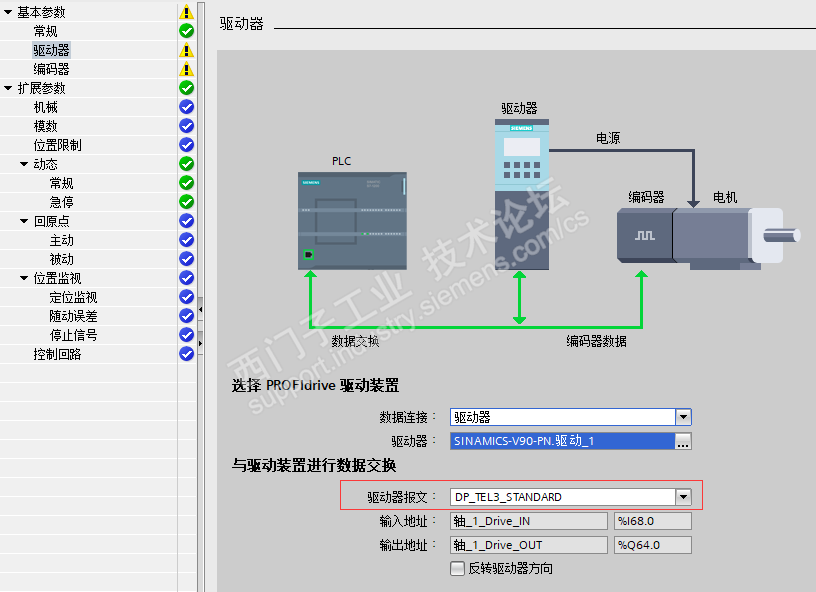Click the PLC device image in diagram

[x=352, y=221]
